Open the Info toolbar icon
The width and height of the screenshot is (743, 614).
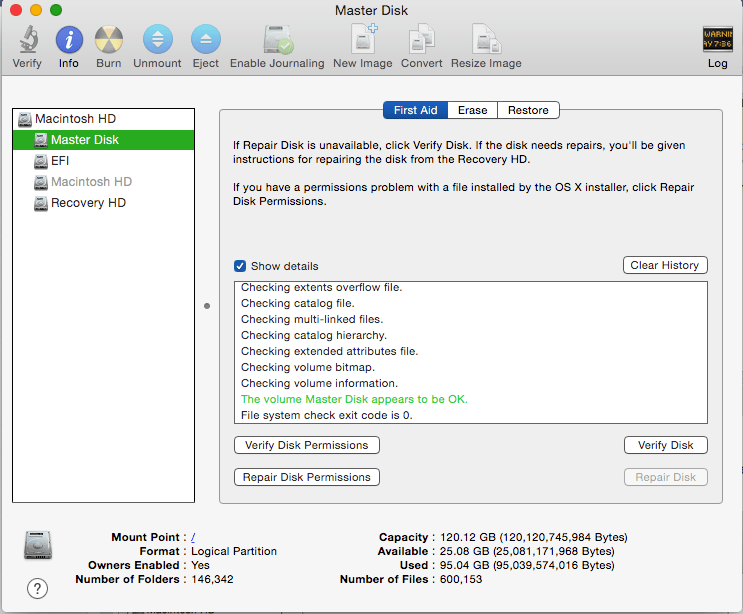pos(69,39)
